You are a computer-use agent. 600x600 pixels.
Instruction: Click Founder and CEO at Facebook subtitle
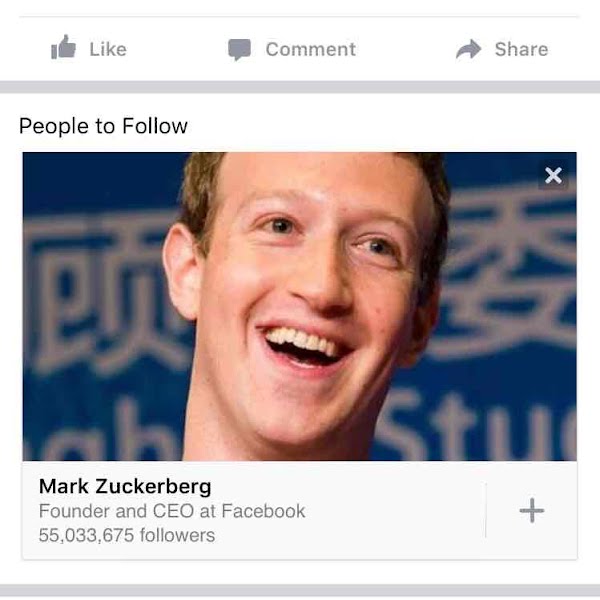[172, 511]
